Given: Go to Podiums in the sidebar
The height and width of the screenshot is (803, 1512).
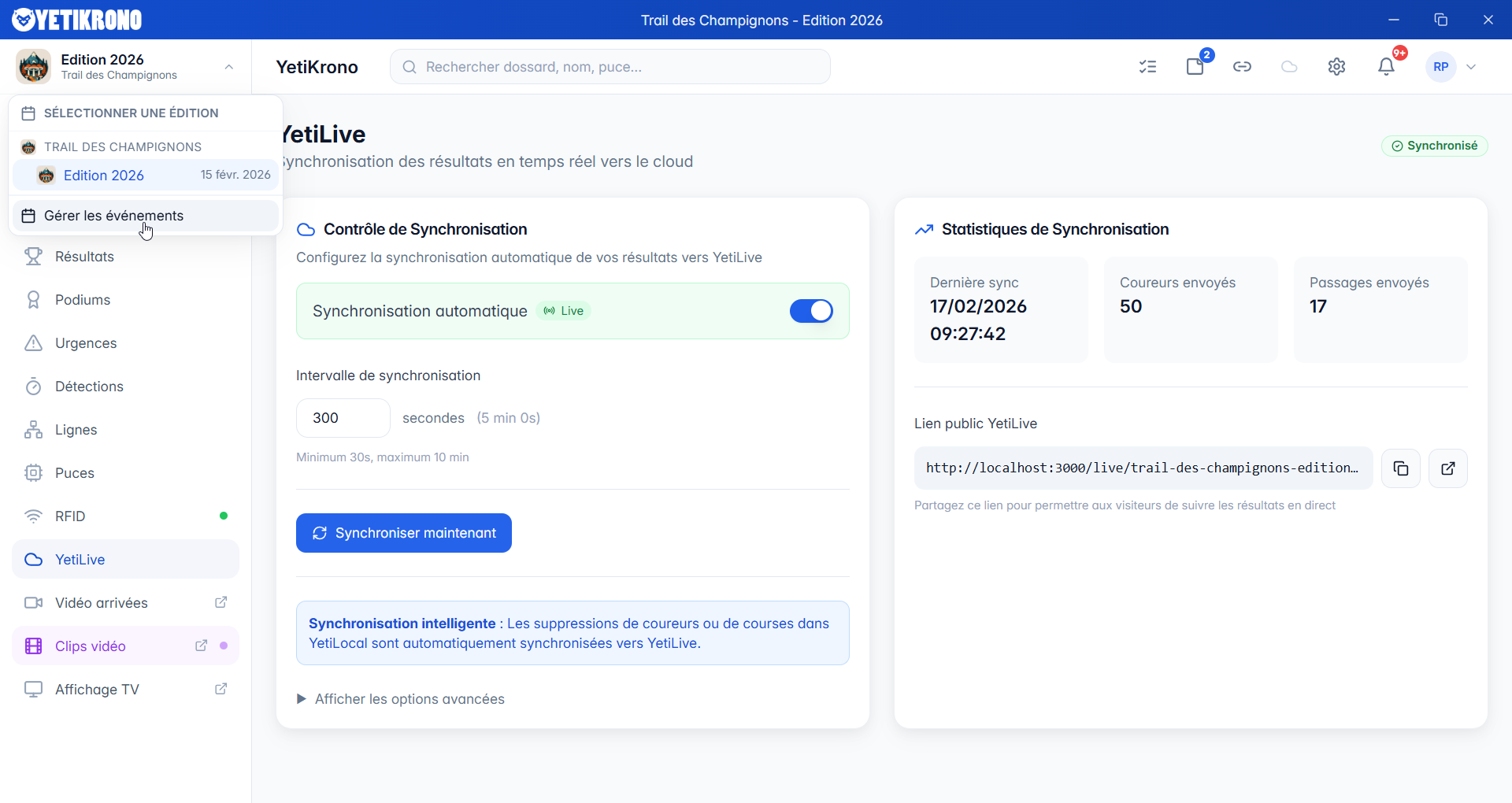Looking at the screenshot, I should (83, 300).
